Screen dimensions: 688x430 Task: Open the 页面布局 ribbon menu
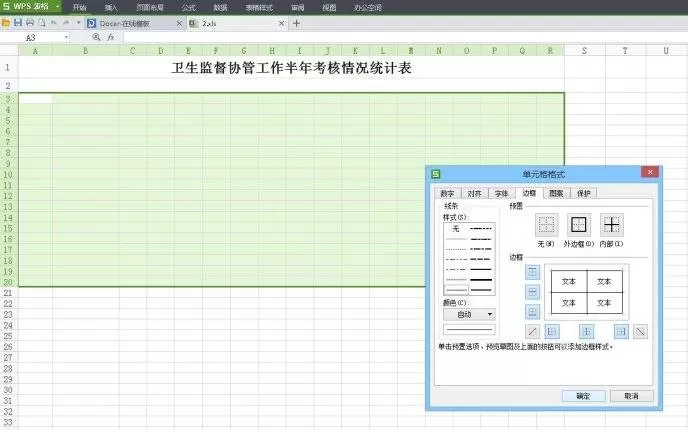[x=150, y=7]
